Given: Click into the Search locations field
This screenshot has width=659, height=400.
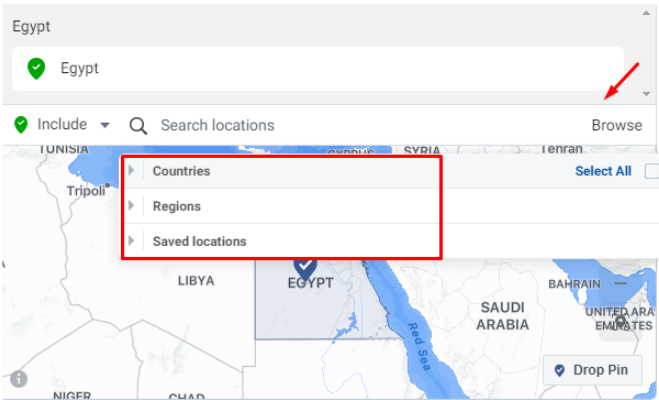Looking at the screenshot, I should pyautogui.click(x=300, y=125).
